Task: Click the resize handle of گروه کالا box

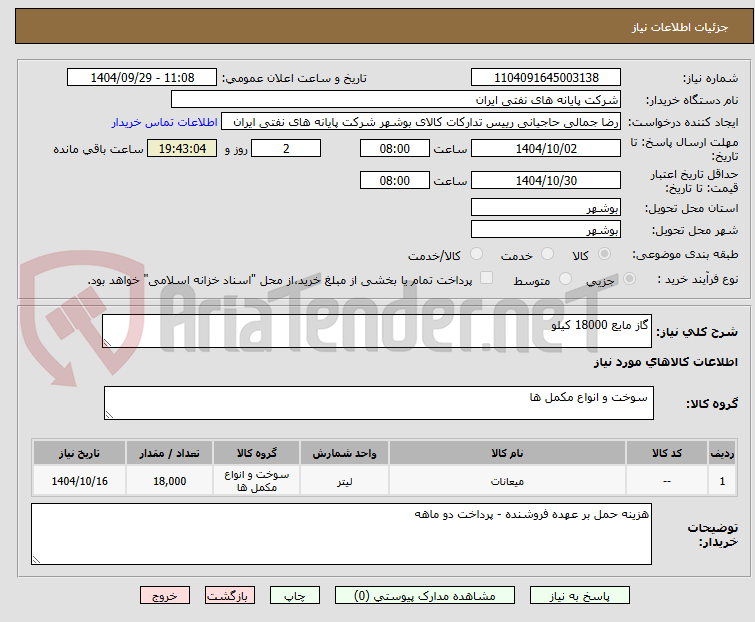Action: point(109,415)
